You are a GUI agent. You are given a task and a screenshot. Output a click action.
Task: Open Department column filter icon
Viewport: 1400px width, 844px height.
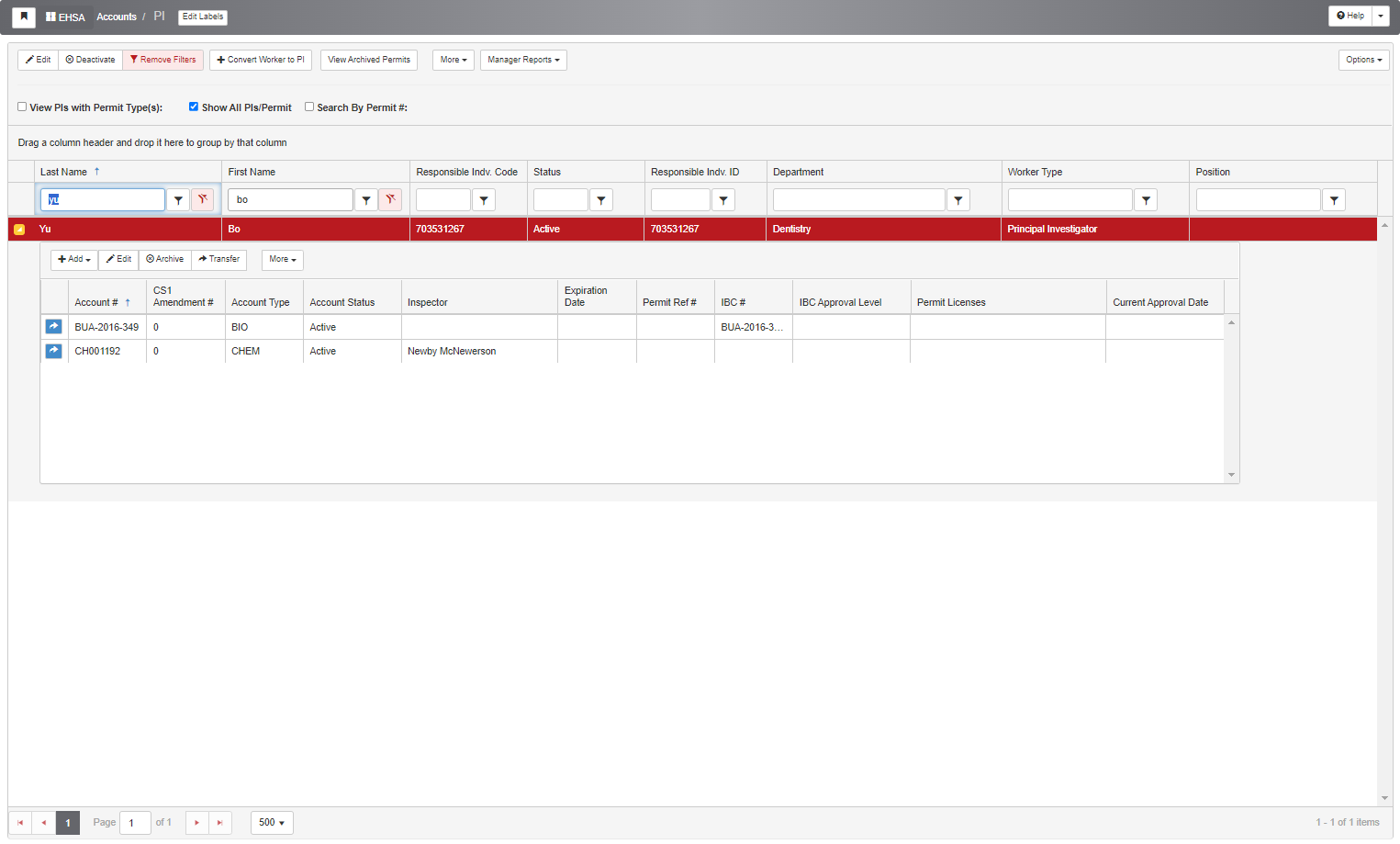click(958, 199)
